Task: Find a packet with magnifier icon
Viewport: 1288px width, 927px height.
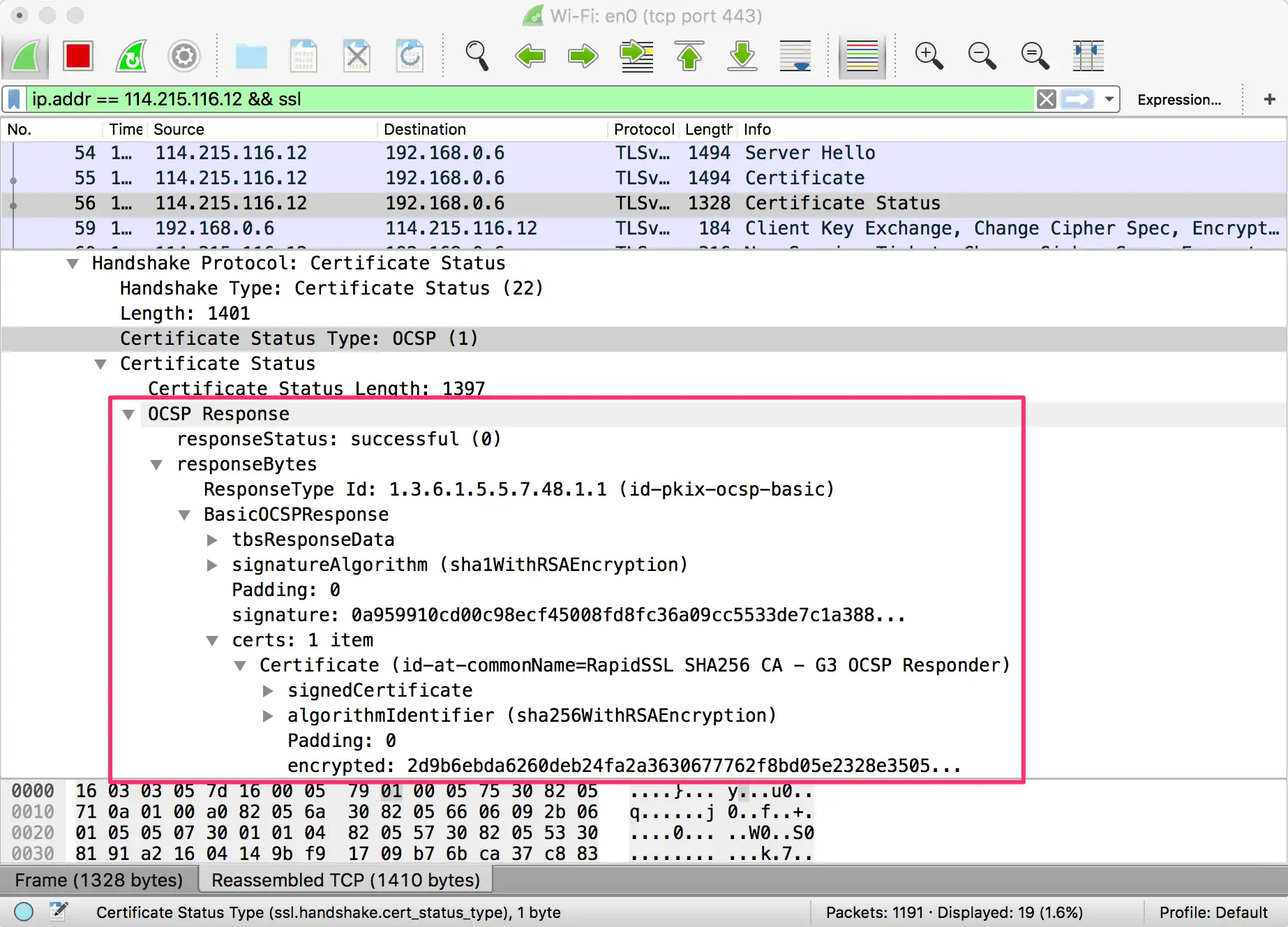Action: tap(477, 56)
